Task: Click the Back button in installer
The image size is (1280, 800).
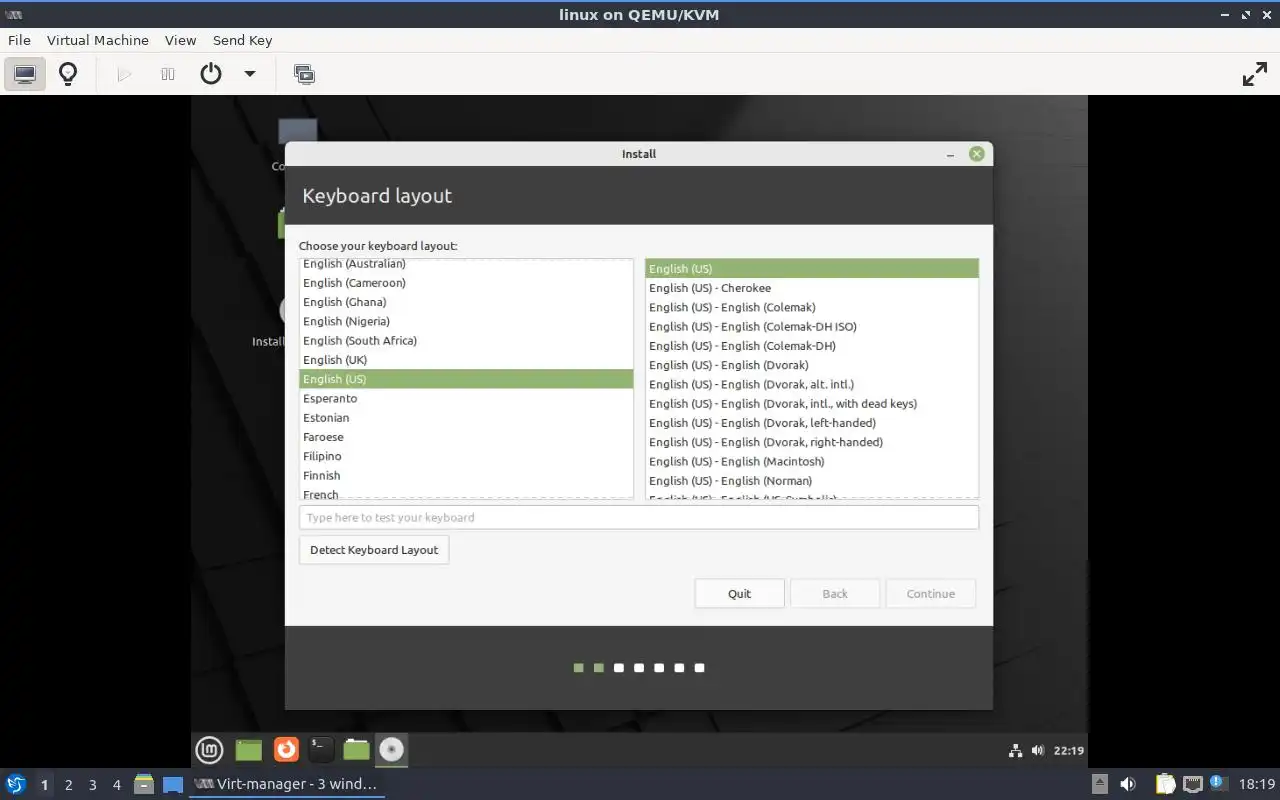Action: pyautogui.click(x=835, y=594)
